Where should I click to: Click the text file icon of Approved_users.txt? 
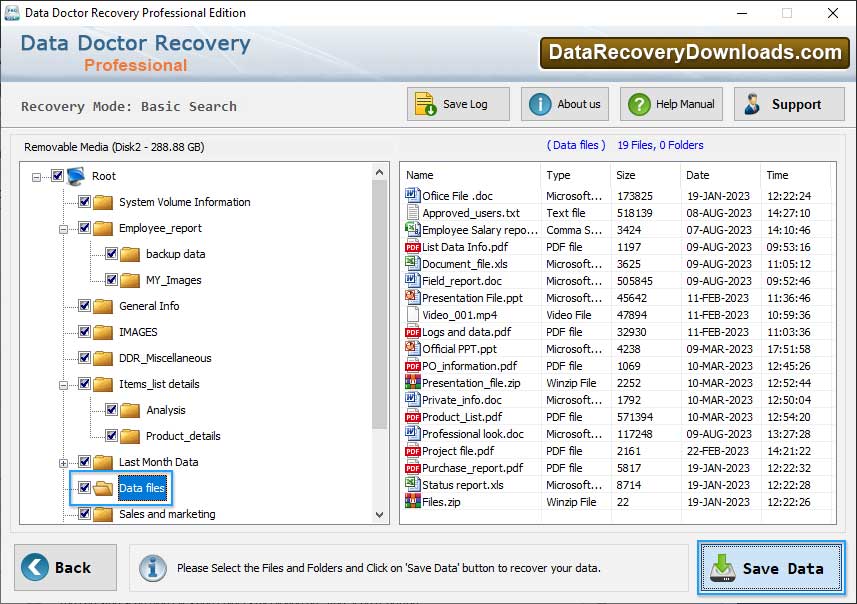pos(413,213)
